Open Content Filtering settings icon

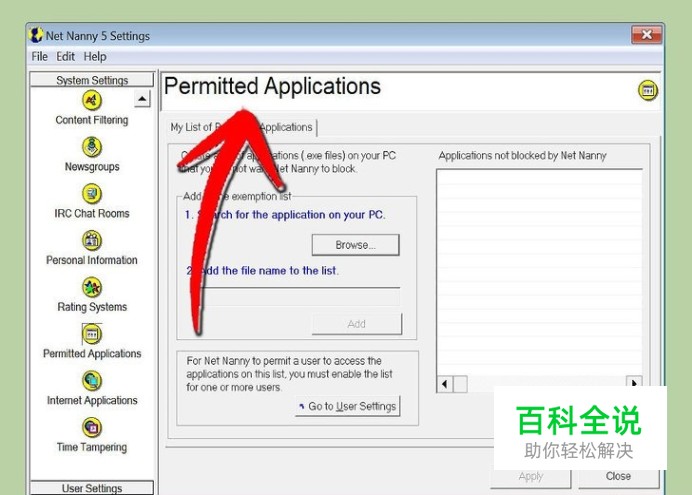(92, 100)
